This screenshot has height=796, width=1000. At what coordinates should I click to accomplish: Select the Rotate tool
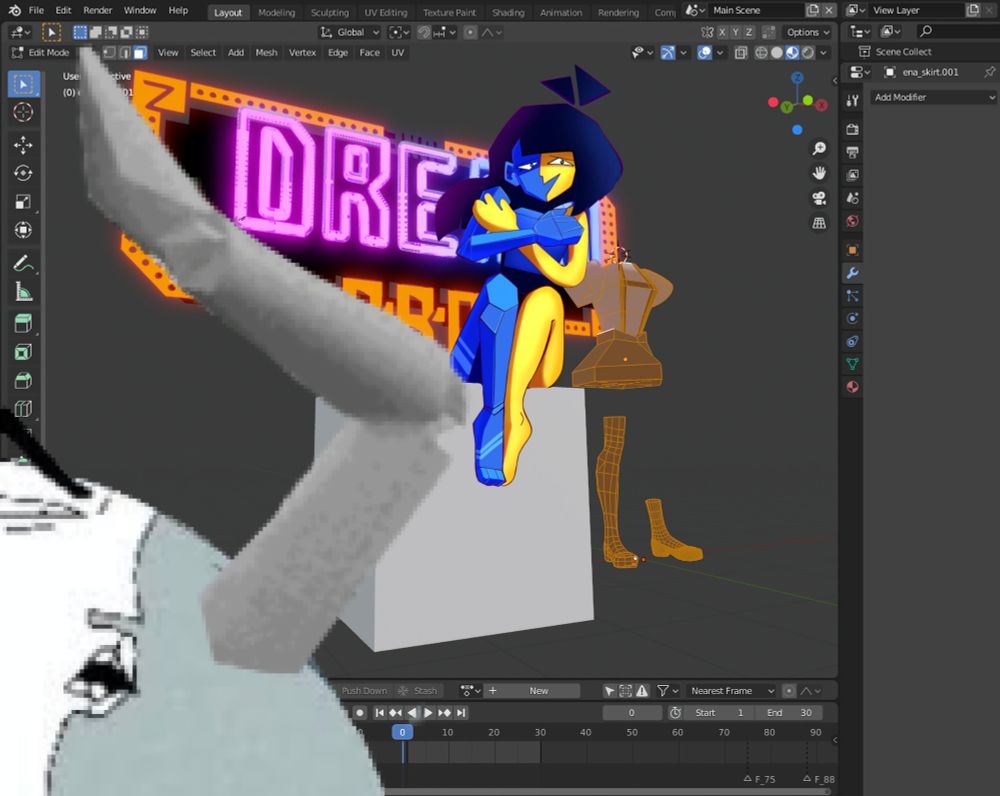(24, 173)
